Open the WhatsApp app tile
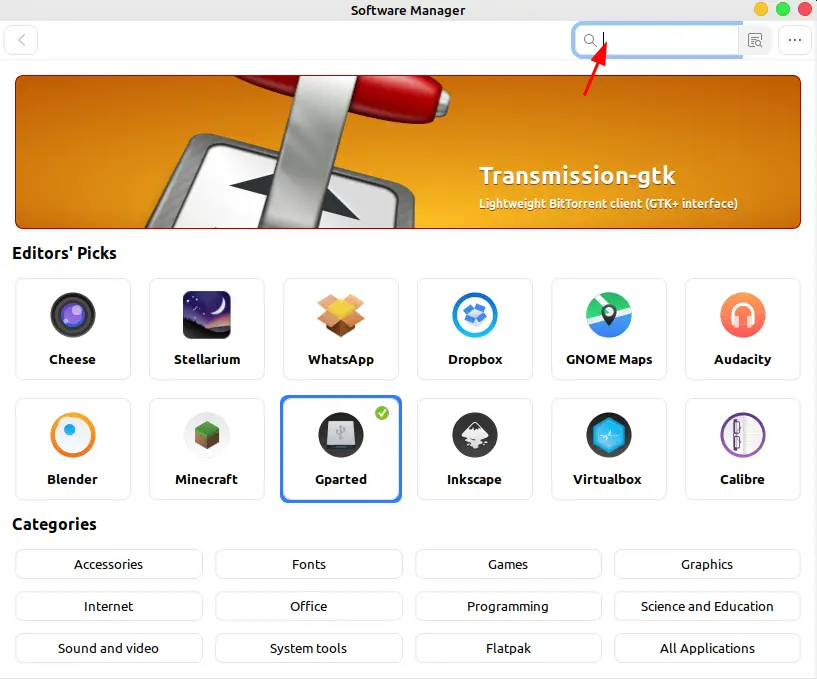The height and width of the screenshot is (679, 817). click(341, 329)
